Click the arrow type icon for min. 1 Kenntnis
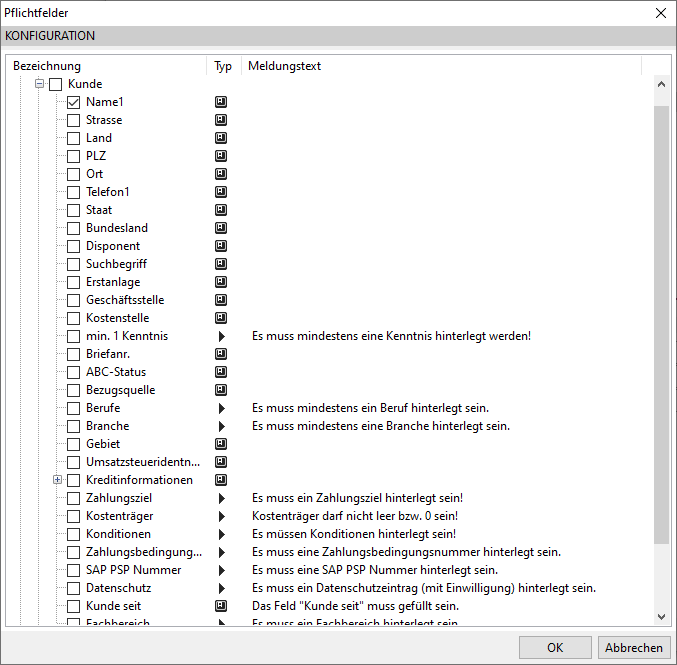 (x=221, y=336)
